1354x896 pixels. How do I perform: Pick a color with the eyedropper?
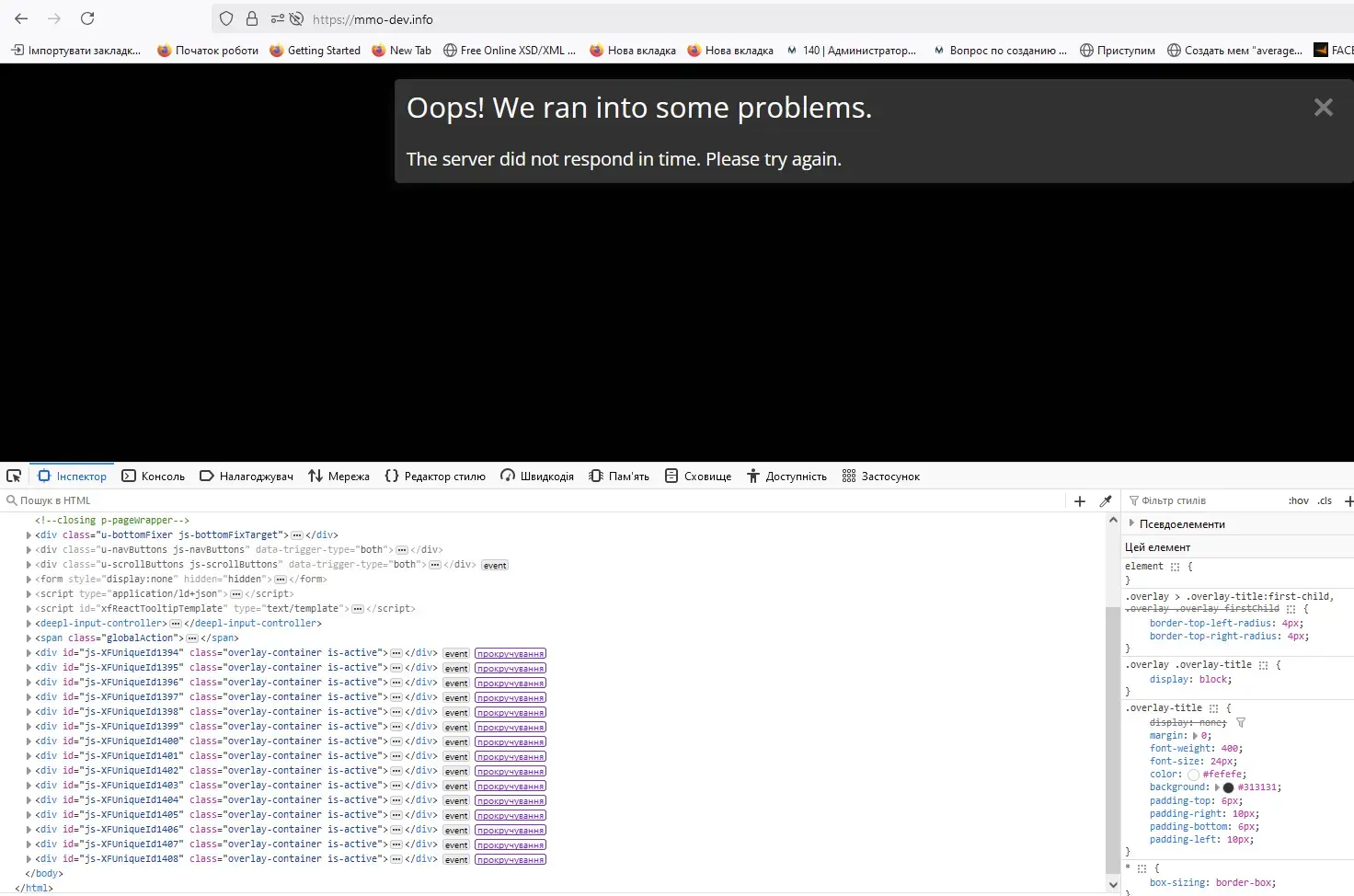(x=1106, y=501)
